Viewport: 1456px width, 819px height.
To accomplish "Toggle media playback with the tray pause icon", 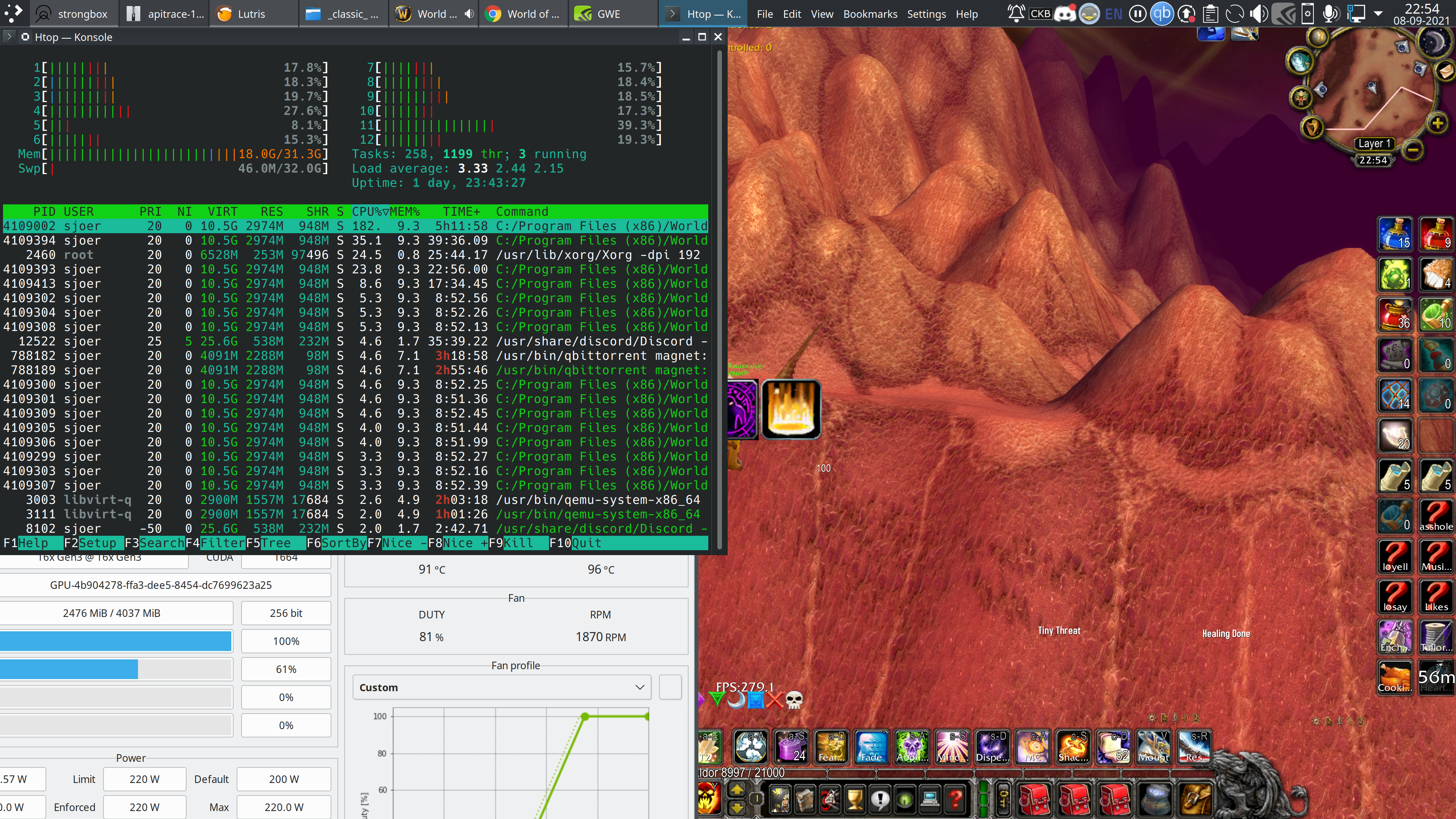I will [x=1137, y=13].
